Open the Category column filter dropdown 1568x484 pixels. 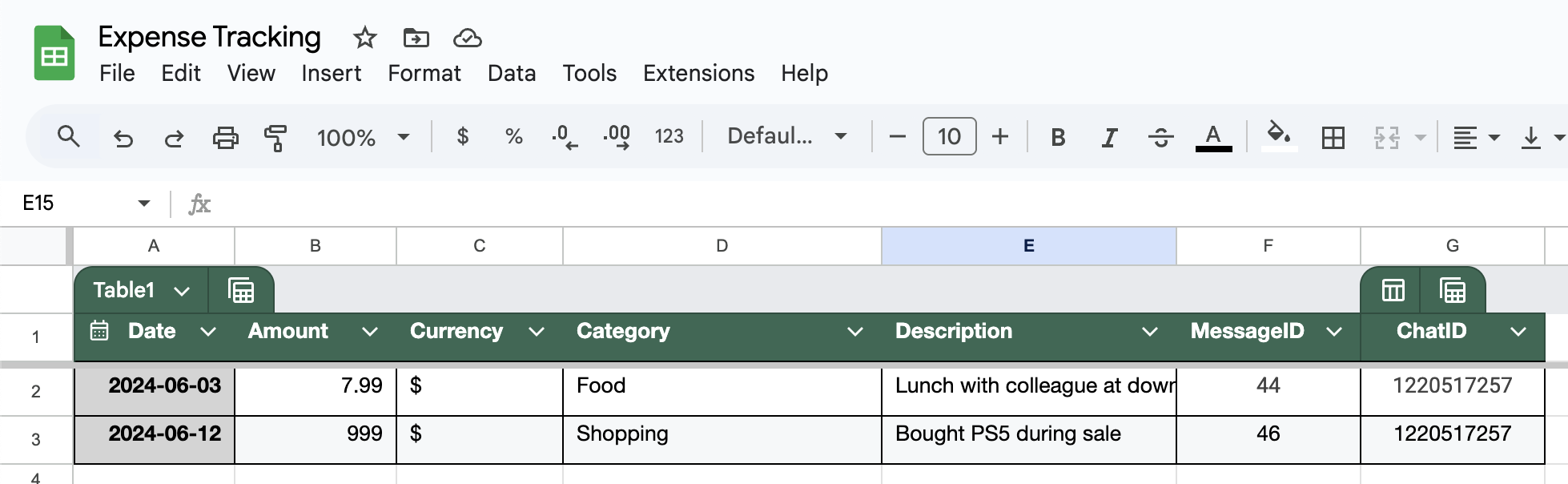[x=854, y=332]
